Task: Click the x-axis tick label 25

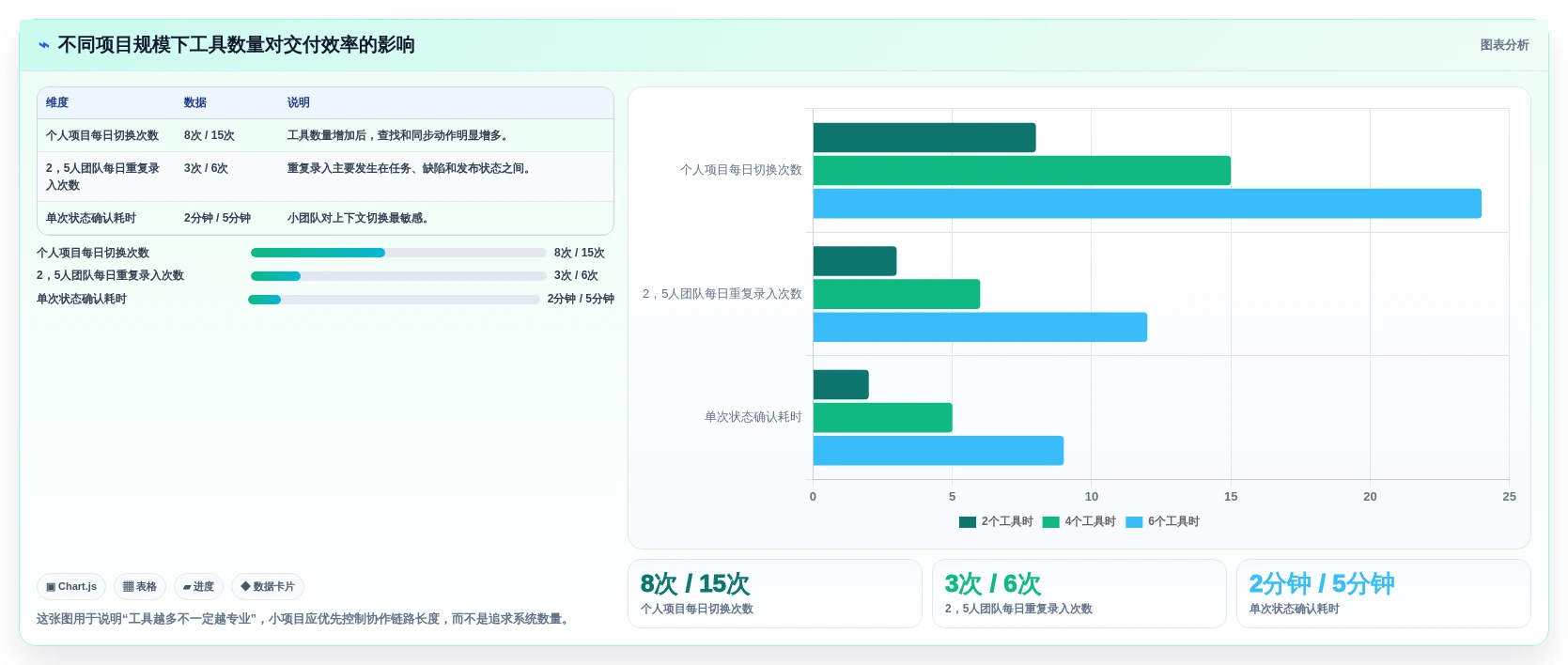Action: pos(1509,497)
